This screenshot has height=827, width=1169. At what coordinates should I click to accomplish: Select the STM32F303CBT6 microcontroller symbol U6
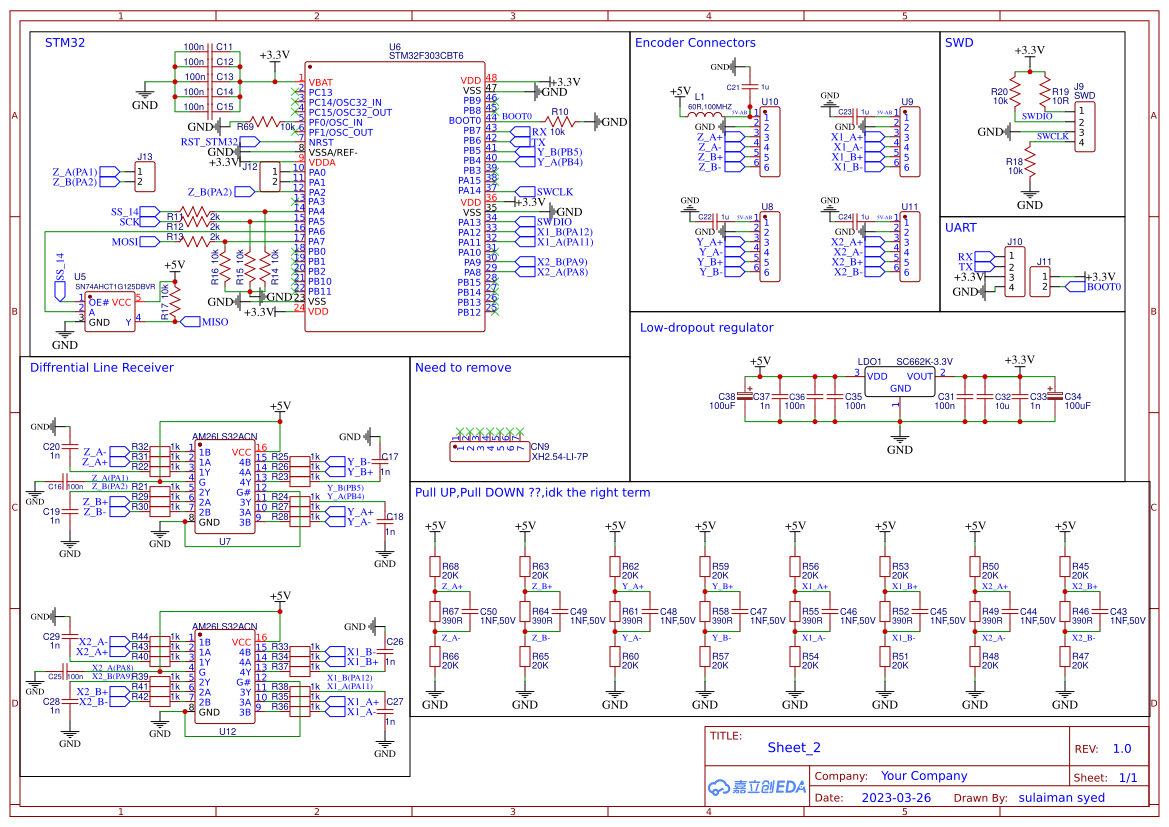pos(395,195)
